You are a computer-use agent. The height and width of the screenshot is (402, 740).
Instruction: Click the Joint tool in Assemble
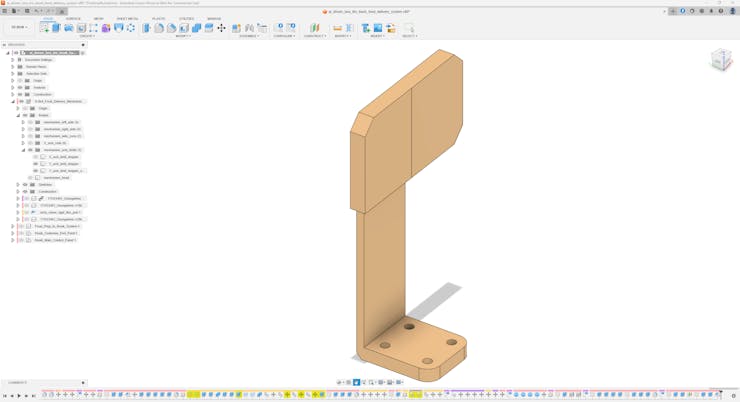[x=249, y=28]
